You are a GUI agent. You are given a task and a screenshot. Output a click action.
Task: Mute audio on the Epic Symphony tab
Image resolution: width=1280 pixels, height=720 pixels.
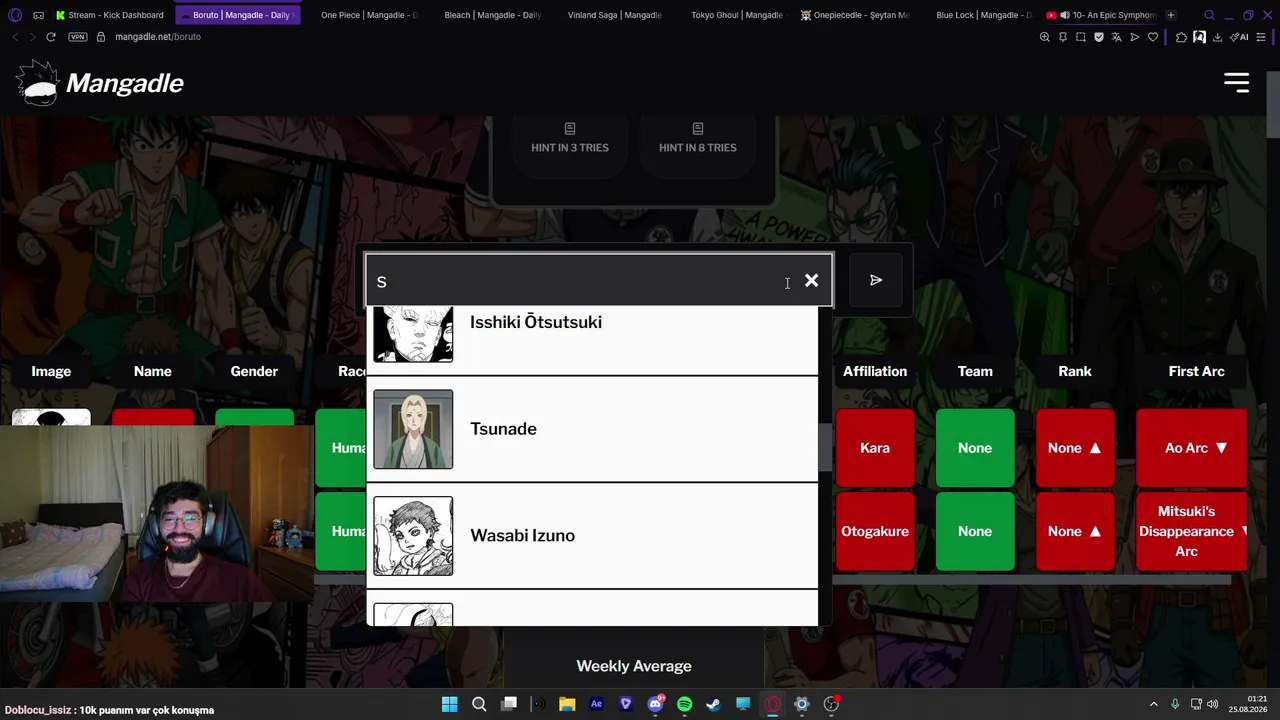pyautogui.click(x=1064, y=15)
